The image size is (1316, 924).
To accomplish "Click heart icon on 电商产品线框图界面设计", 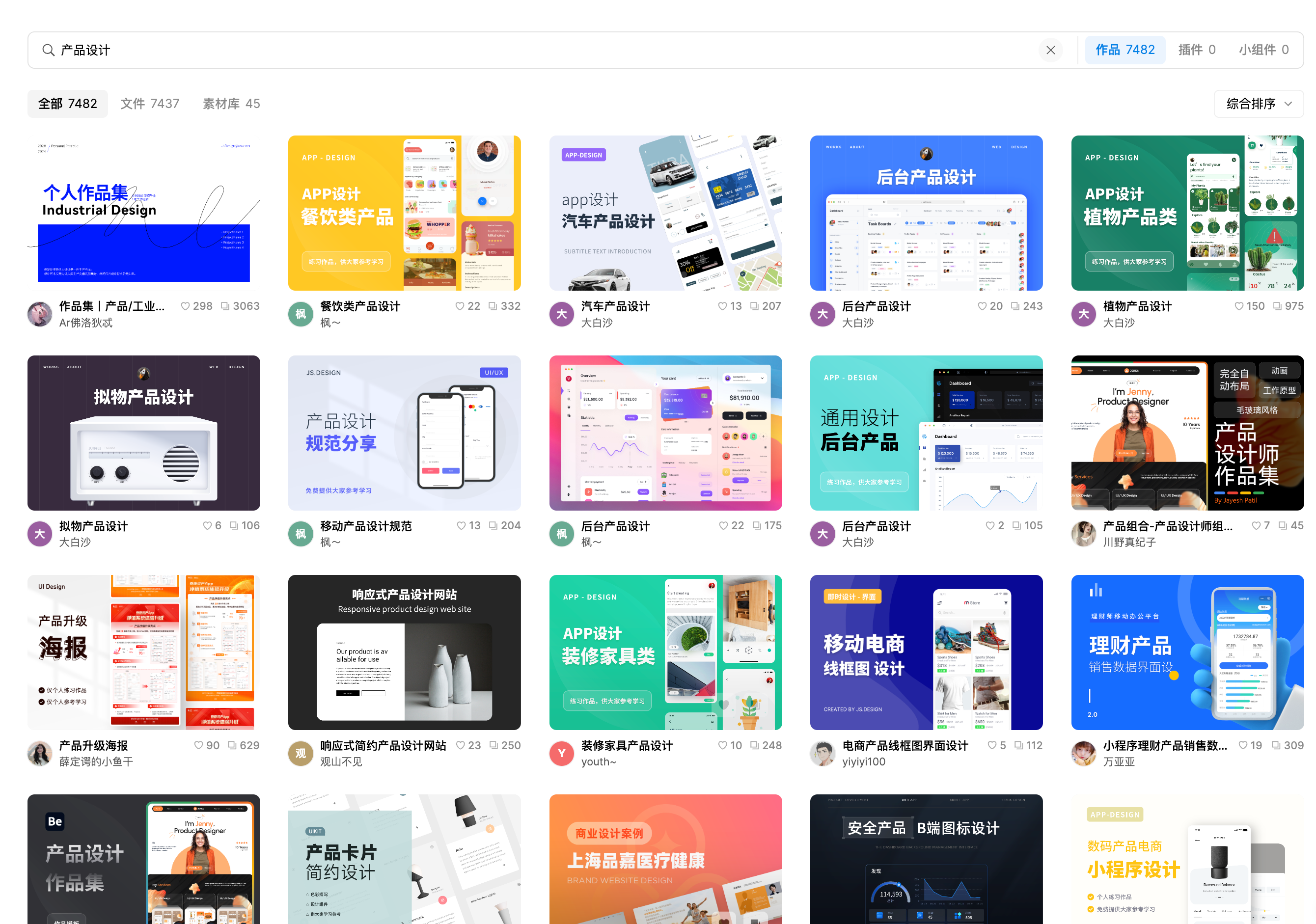I will point(992,745).
